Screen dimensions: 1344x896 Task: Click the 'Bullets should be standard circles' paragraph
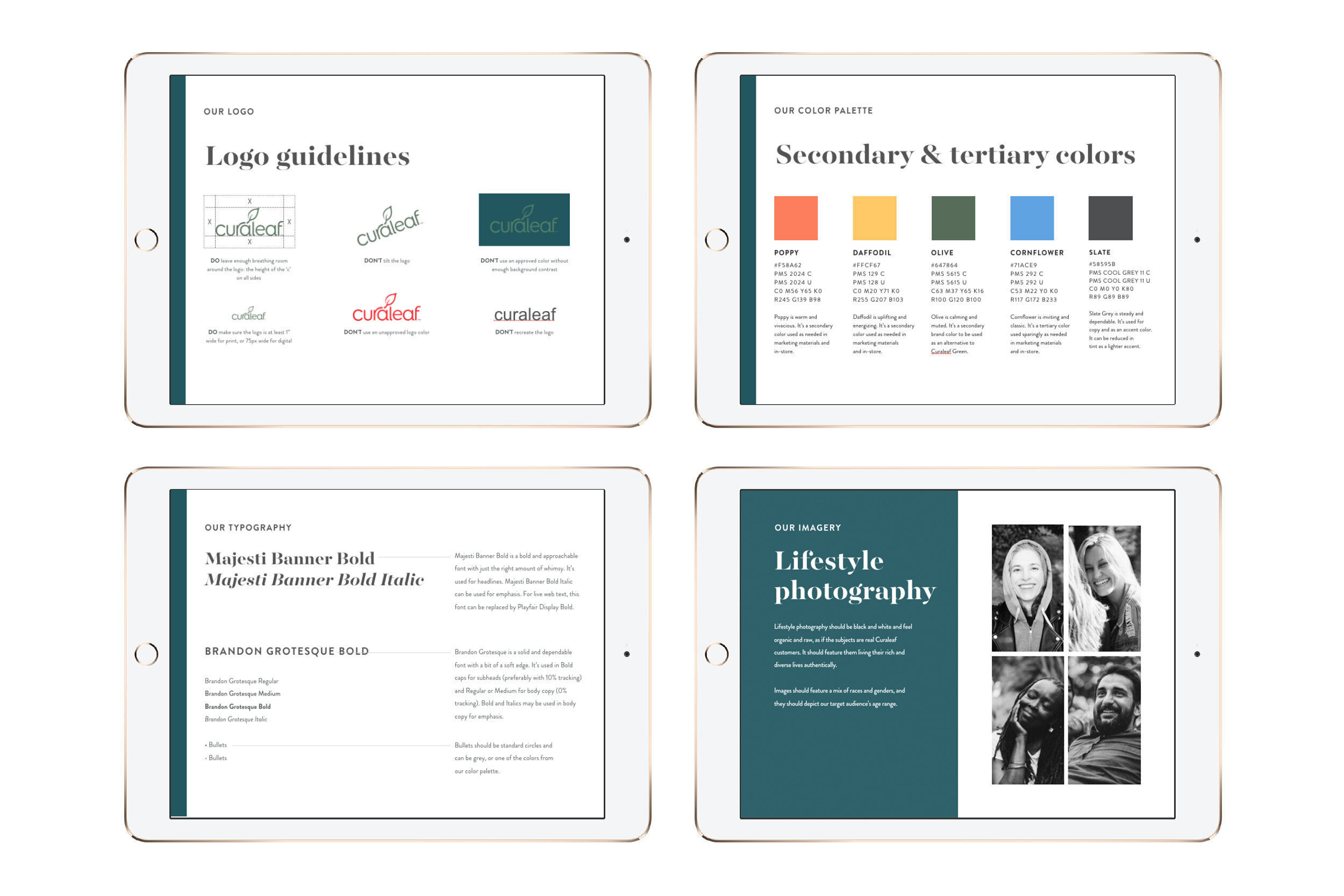[x=503, y=758]
